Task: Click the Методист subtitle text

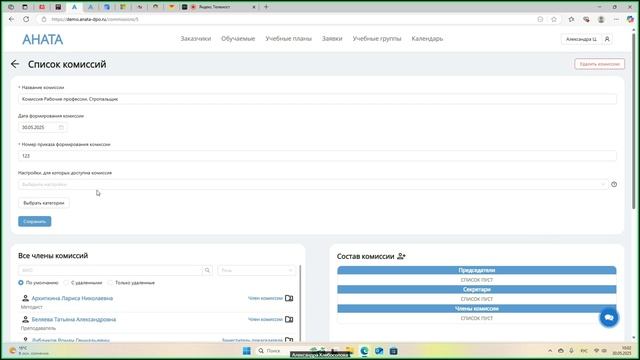Action: tap(31, 307)
